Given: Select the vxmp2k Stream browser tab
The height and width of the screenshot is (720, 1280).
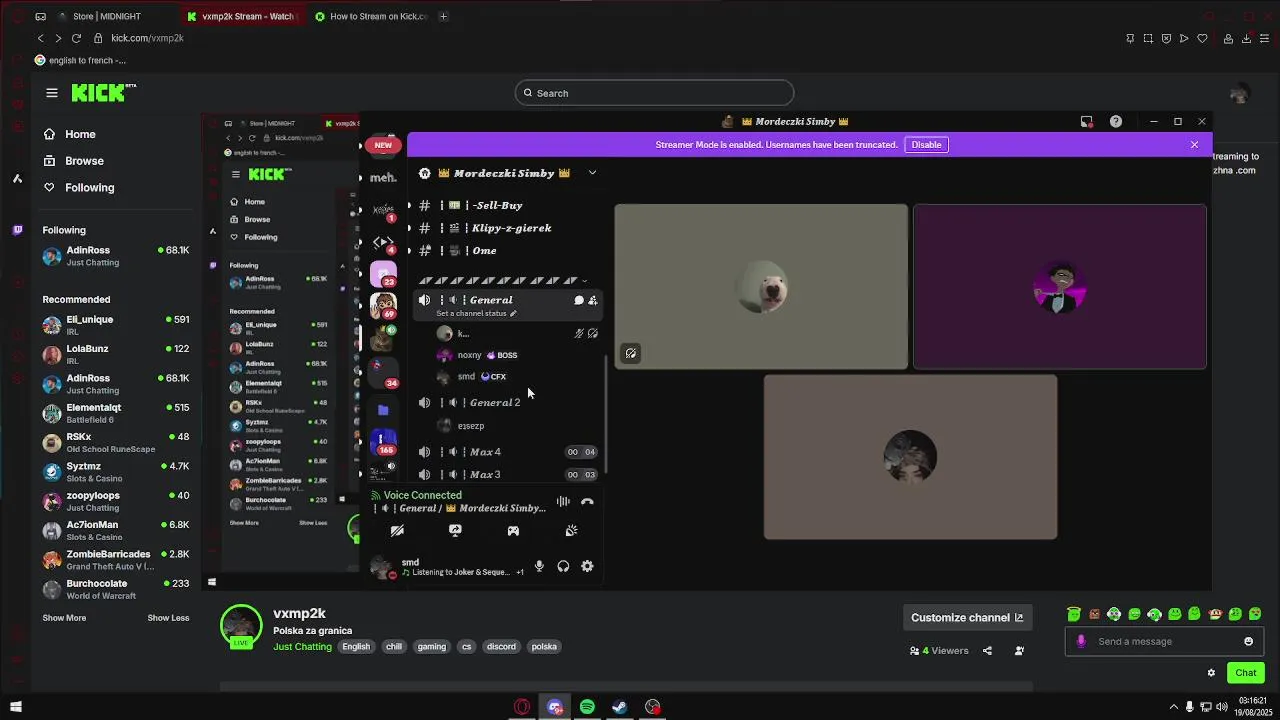Looking at the screenshot, I should pos(243,16).
